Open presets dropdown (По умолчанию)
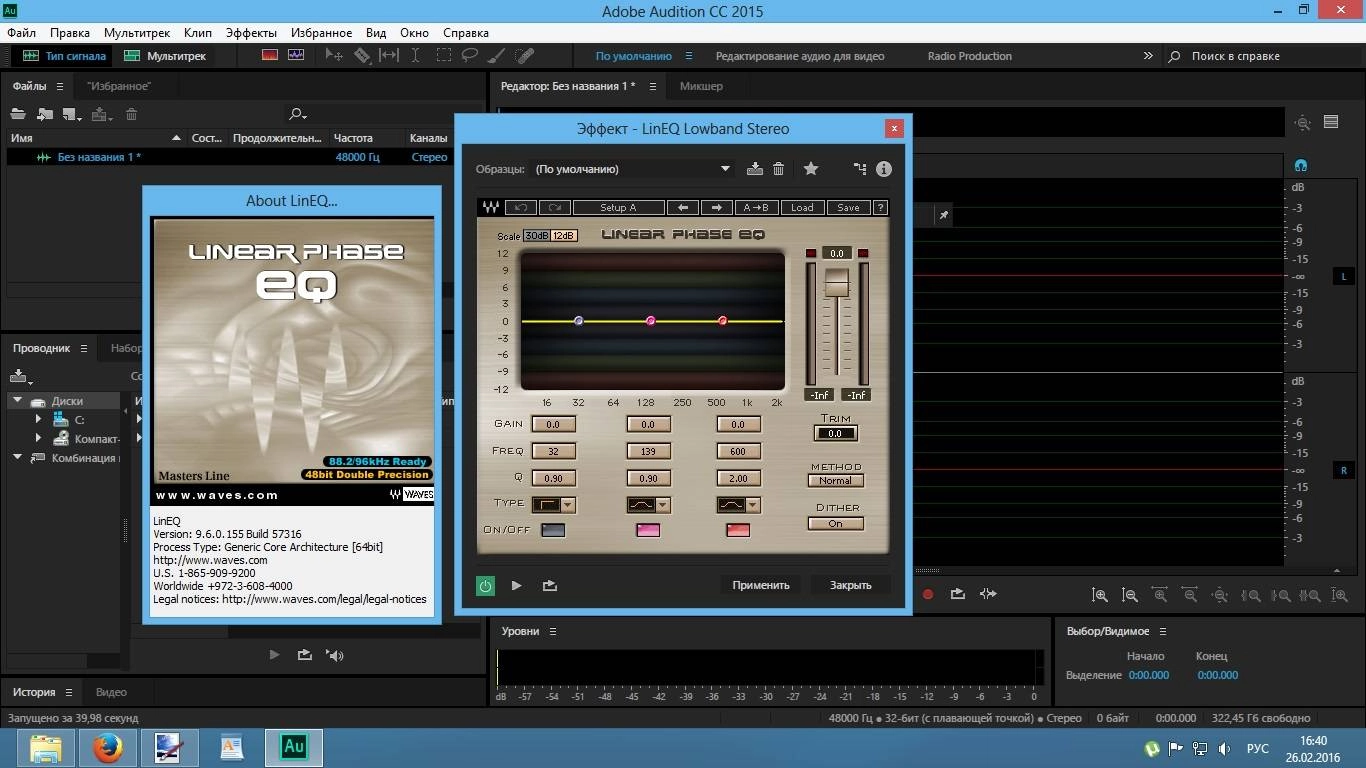 click(x=632, y=169)
